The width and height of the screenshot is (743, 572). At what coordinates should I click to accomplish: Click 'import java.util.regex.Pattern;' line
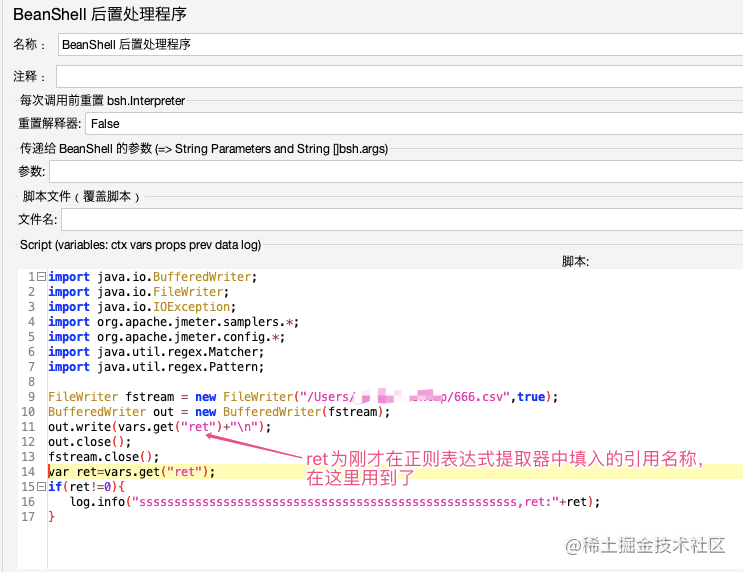(x=156, y=367)
